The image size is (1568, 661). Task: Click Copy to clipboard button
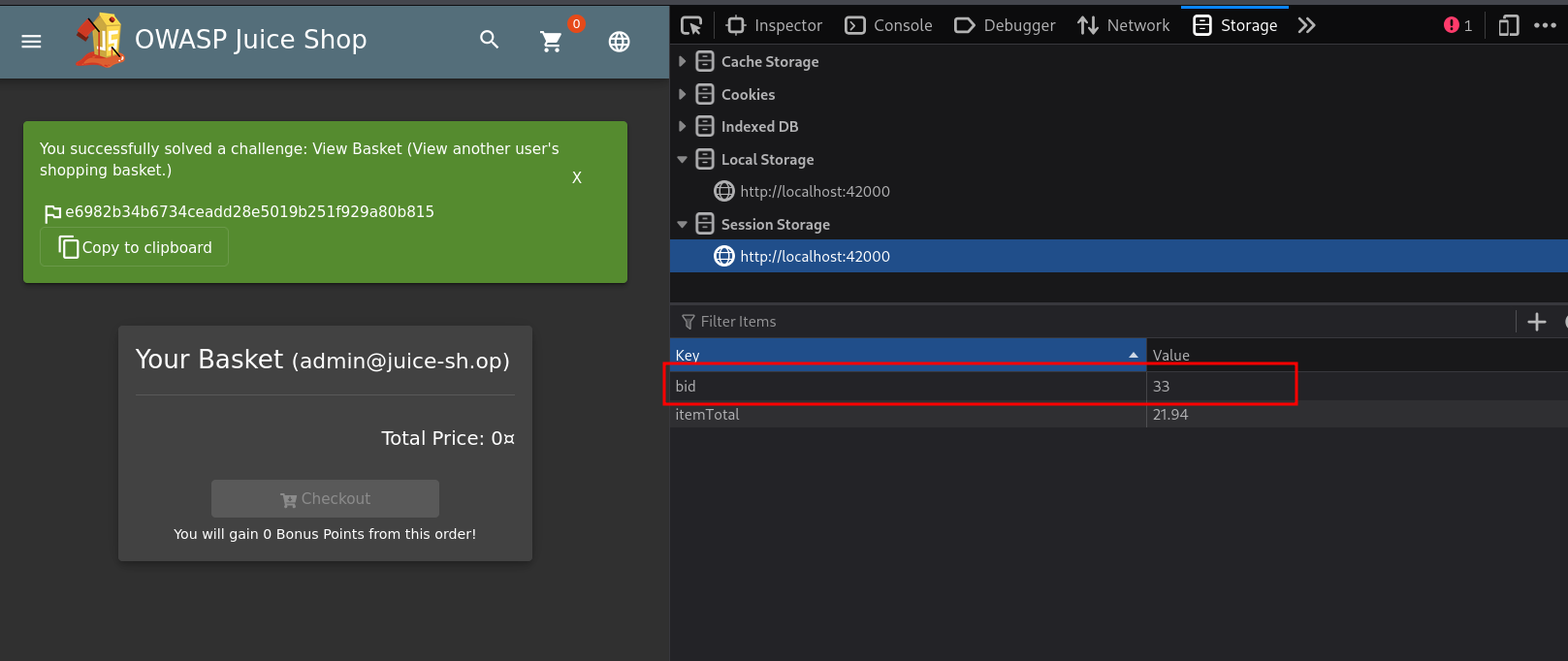pyautogui.click(x=135, y=247)
